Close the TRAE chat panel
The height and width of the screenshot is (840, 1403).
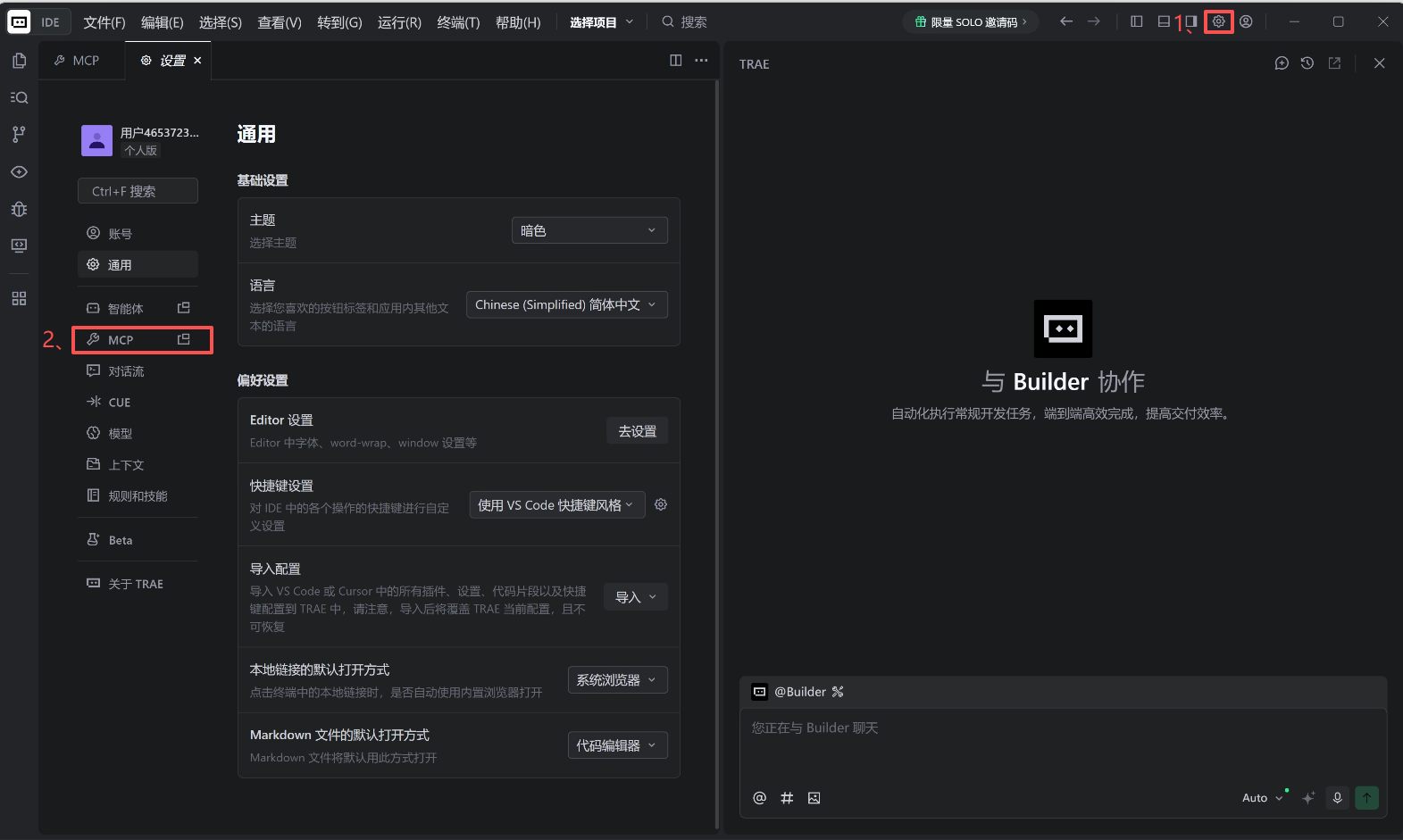[1379, 63]
